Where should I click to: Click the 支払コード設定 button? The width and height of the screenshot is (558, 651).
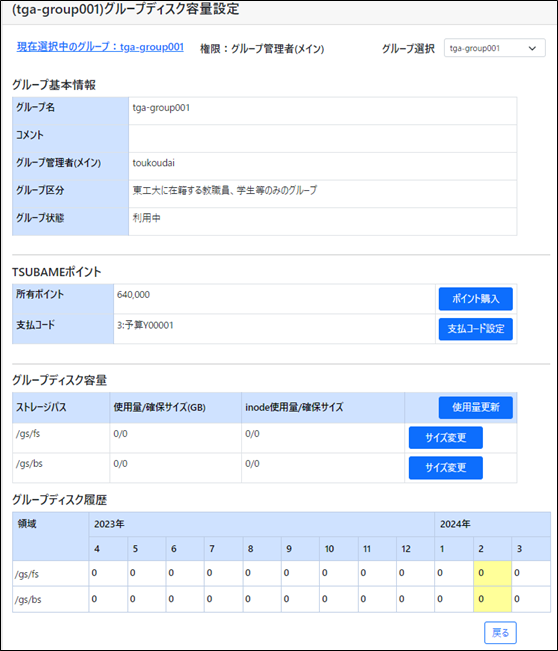tap(475, 329)
